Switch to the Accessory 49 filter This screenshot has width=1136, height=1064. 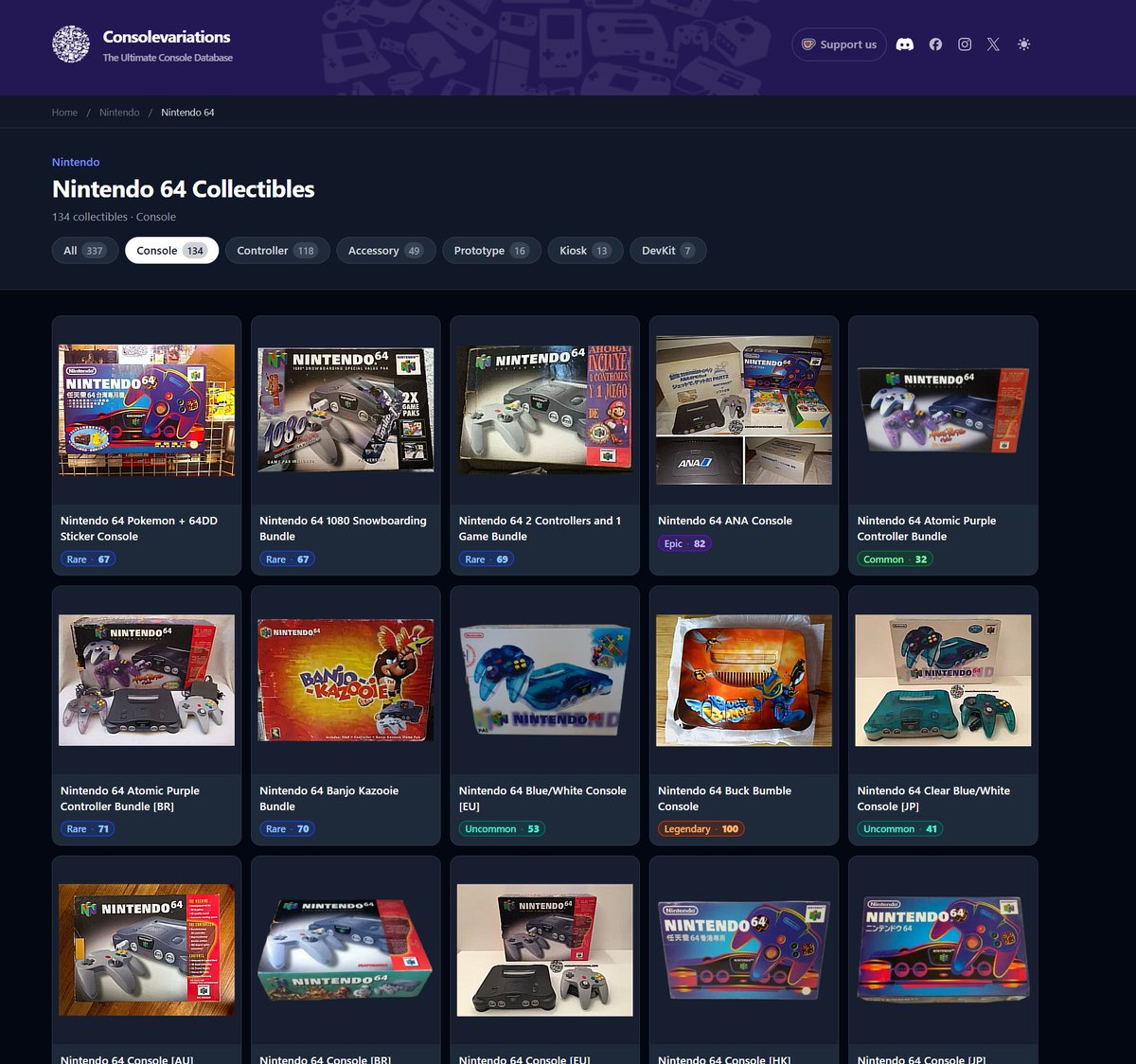385,251
